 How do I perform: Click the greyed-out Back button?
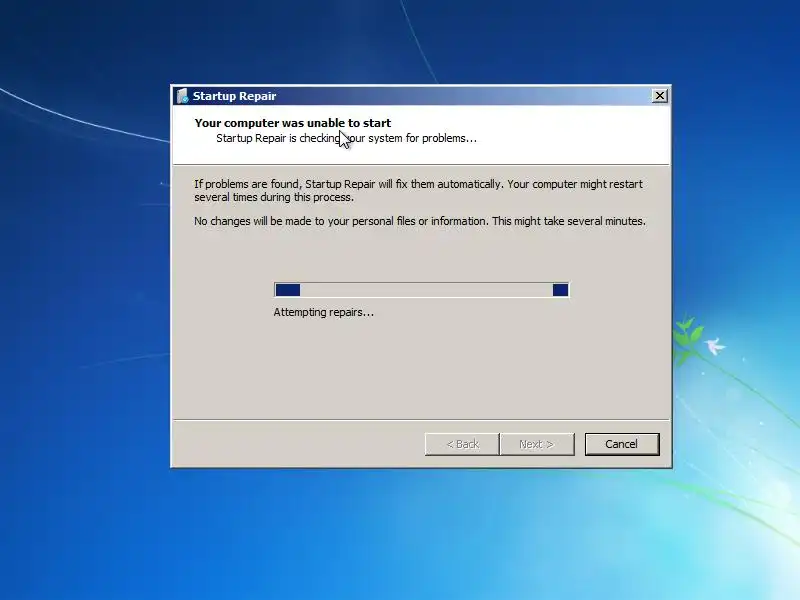click(x=462, y=444)
